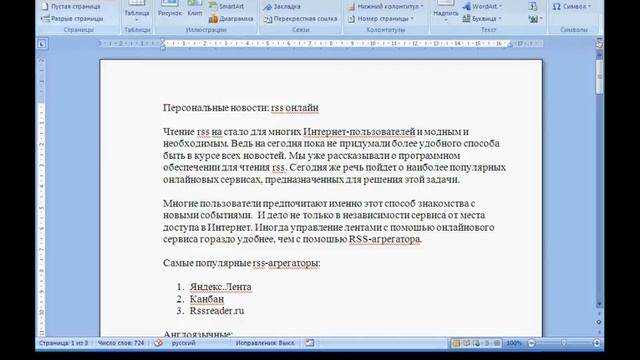
Task: Change the language indicator русский
Action: point(183,343)
